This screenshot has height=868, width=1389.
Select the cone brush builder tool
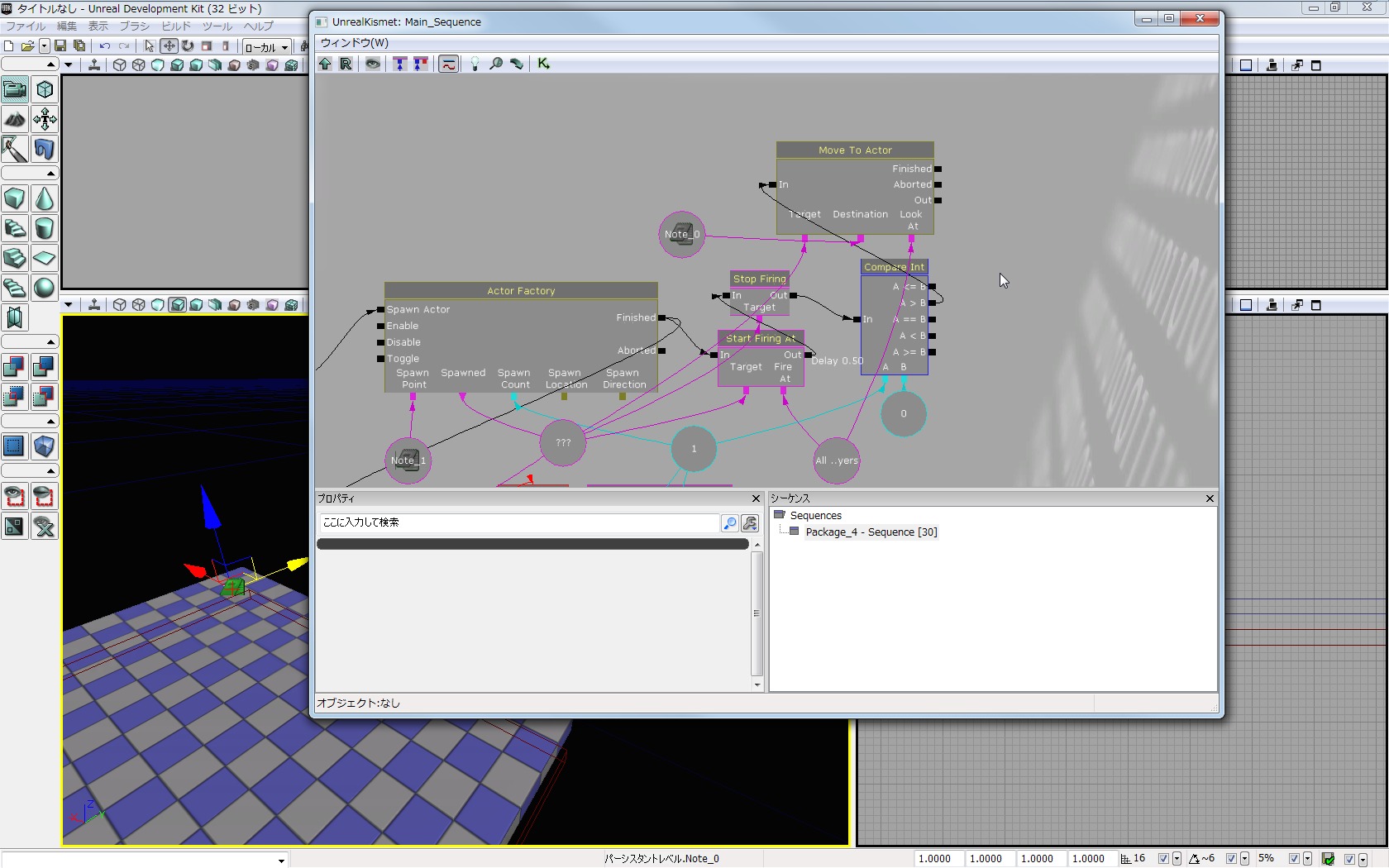point(45,199)
